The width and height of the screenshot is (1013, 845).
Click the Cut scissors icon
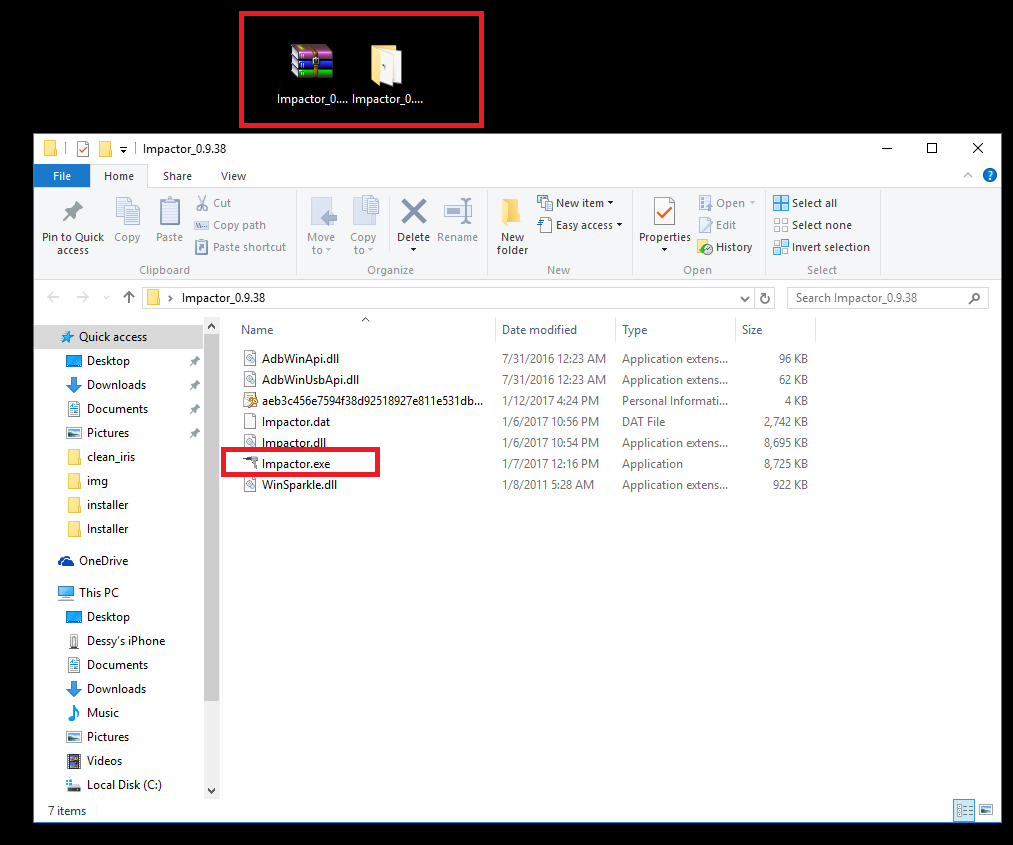click(x=202, y=203)
